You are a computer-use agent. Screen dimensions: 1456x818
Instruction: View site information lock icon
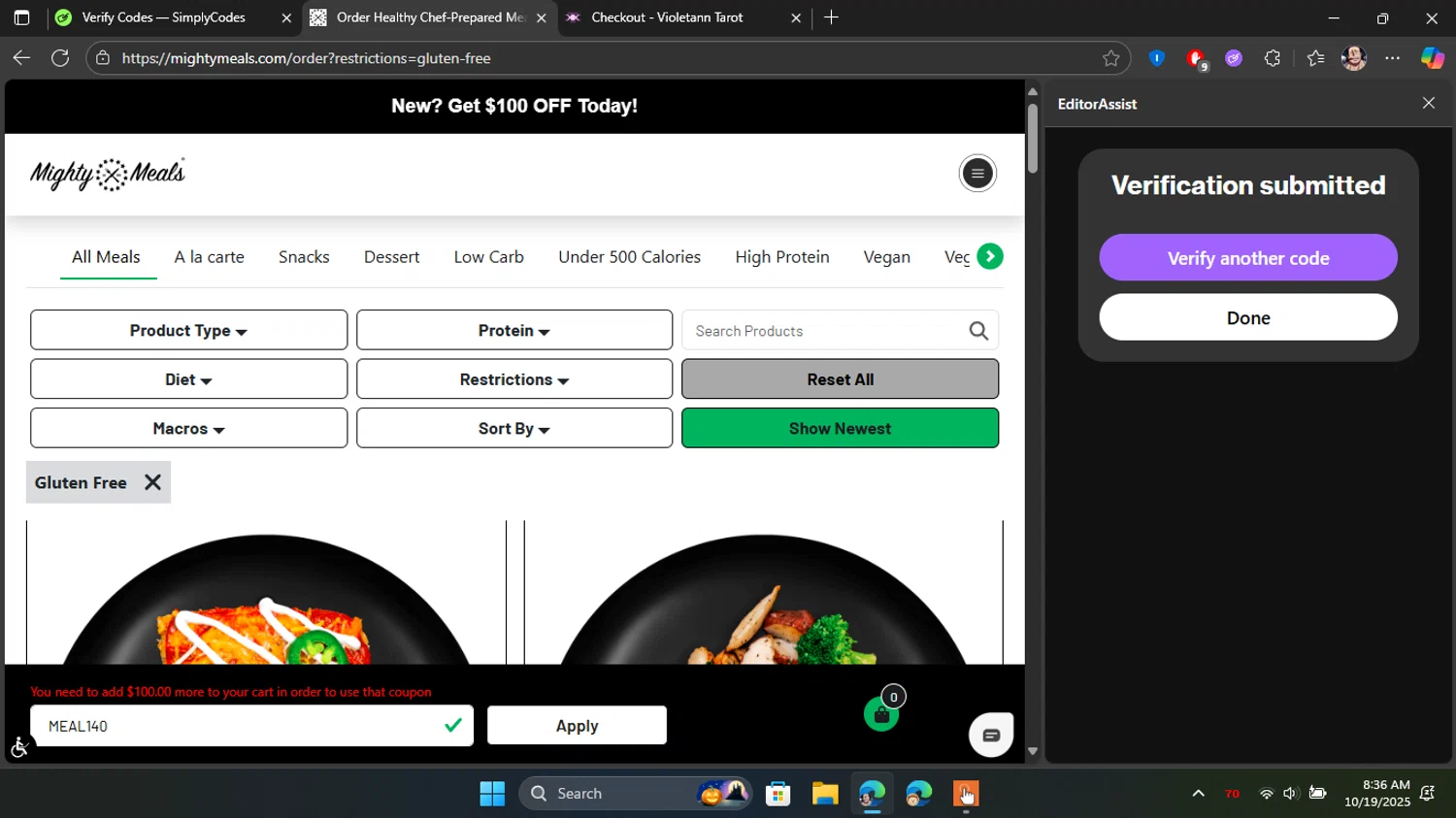pyautogui.click(x=103, y=58)
